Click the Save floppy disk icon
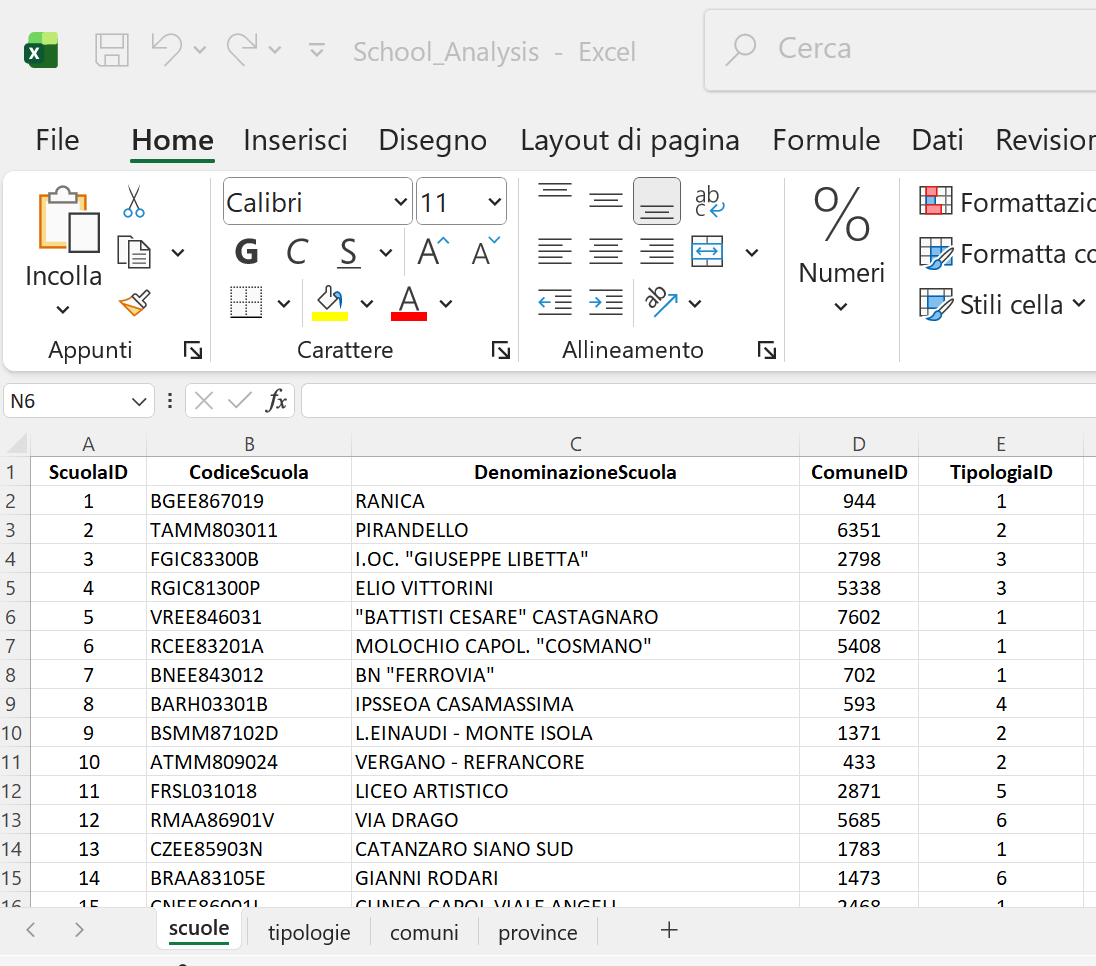 pyautogui.click(x=111, y=50)
